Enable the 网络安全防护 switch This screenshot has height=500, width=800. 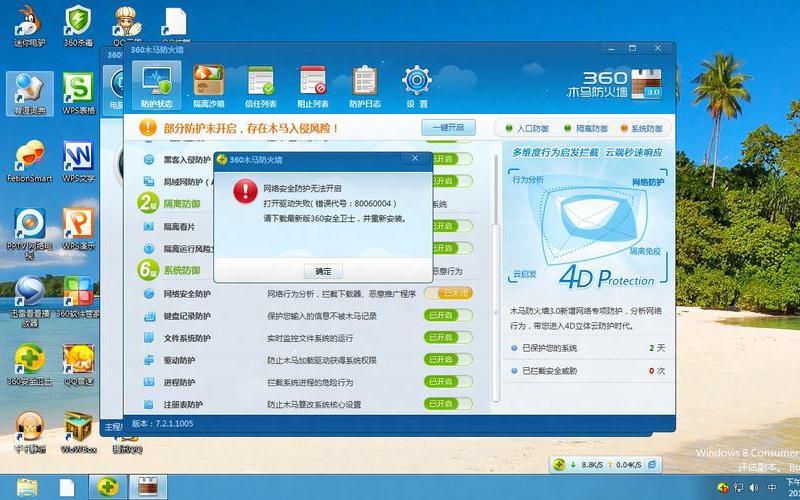pyautogui.click(x=448, y=293)
